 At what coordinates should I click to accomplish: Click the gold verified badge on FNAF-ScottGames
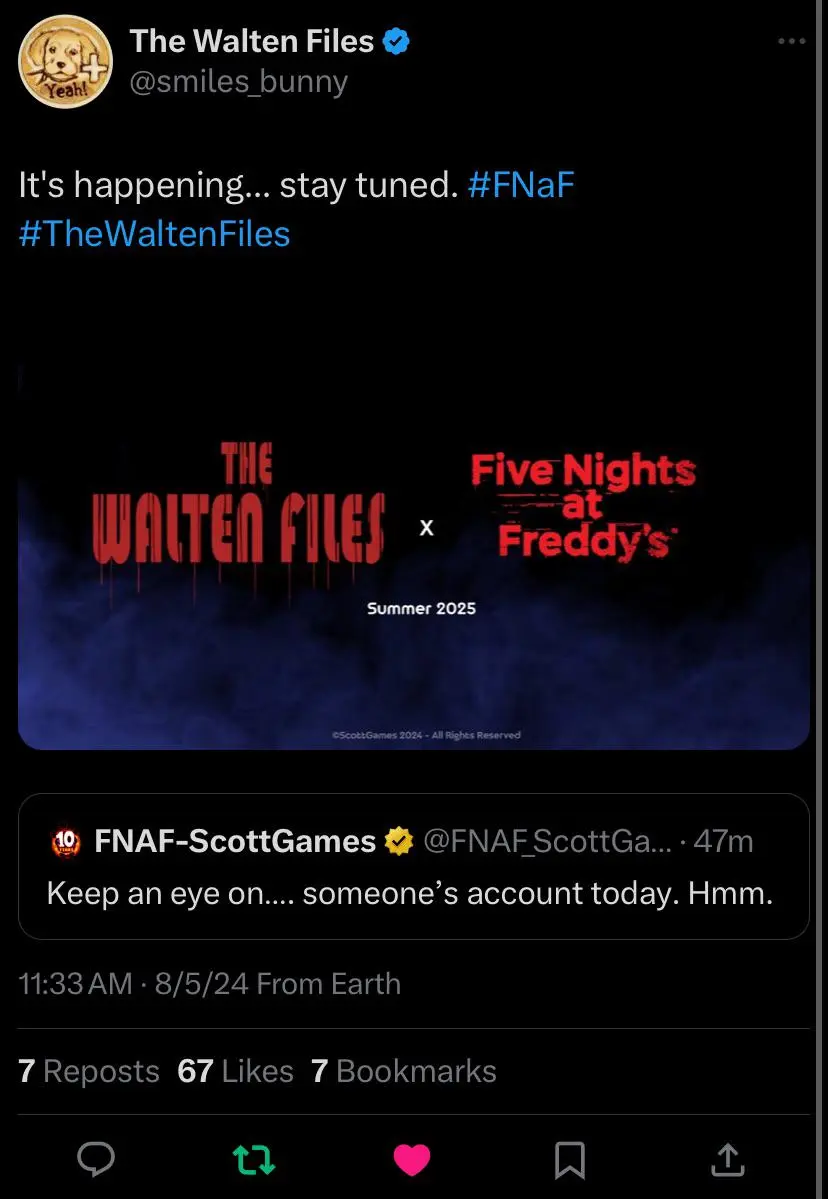point(400,842)
